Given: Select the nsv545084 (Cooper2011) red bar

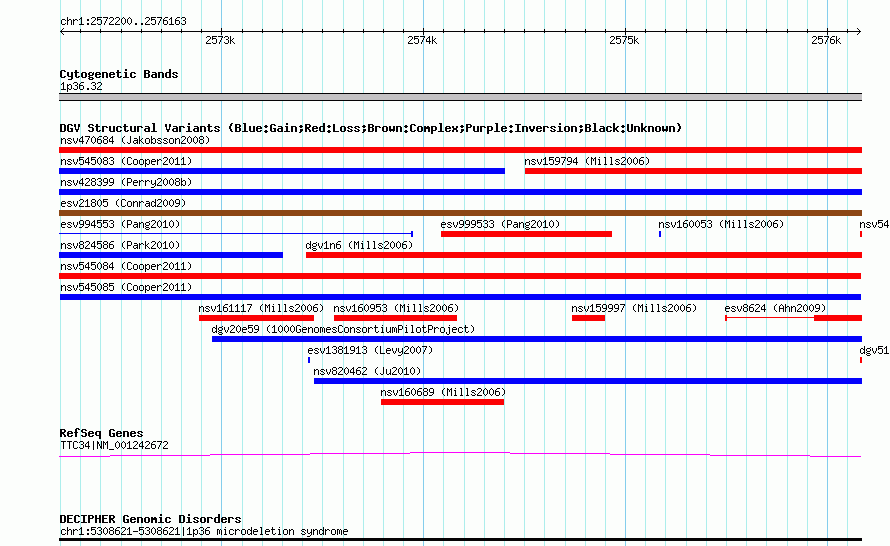Looking at the screenshot, I should [x=460, y=276].
